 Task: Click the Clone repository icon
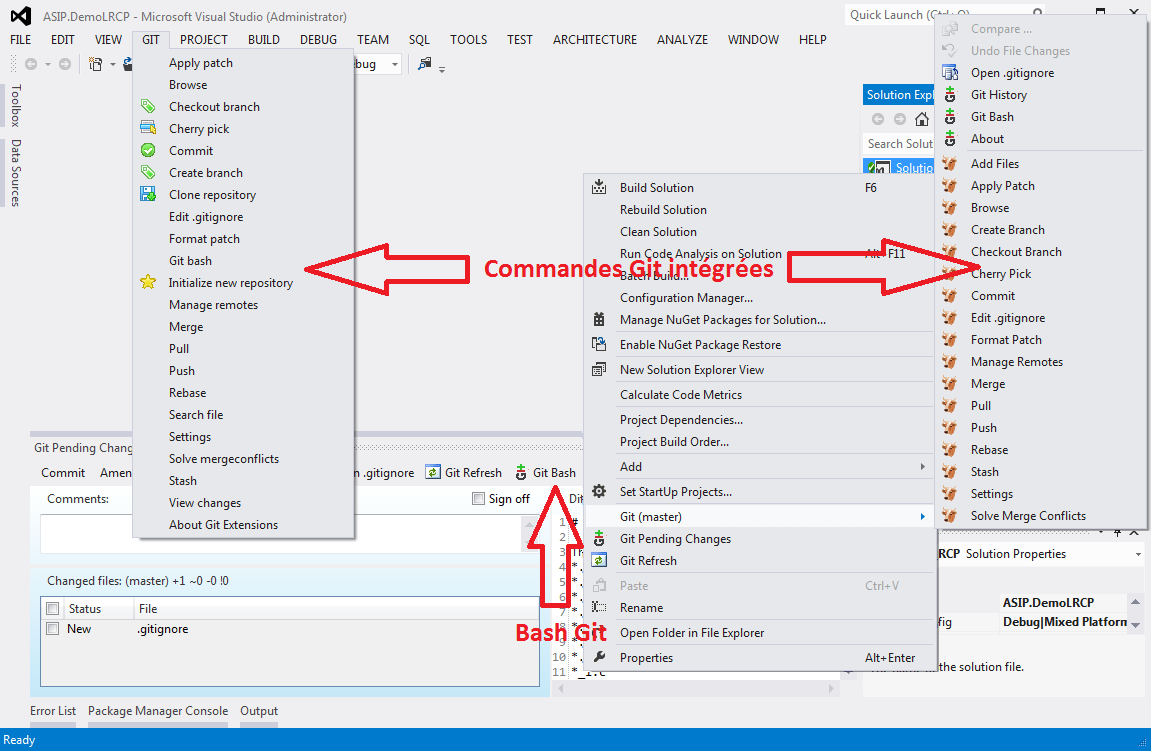pyautogui.click(x=148, y=195)
